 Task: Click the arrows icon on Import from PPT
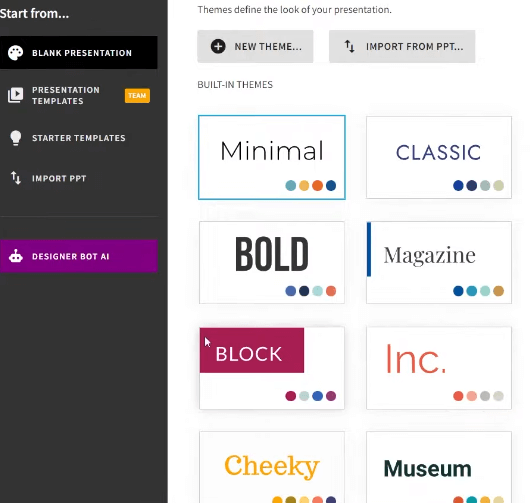tap(350, 46)
